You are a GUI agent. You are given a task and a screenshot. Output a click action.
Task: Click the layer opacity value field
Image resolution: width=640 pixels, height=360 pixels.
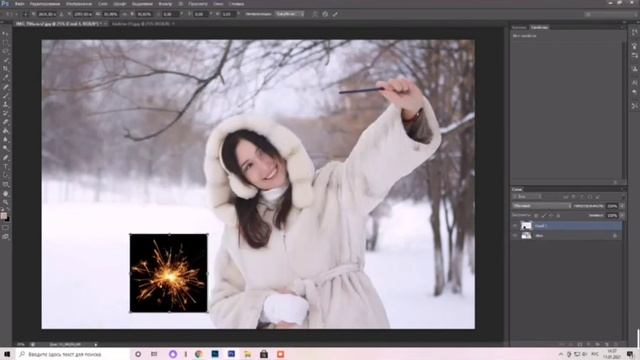(612, 206)
